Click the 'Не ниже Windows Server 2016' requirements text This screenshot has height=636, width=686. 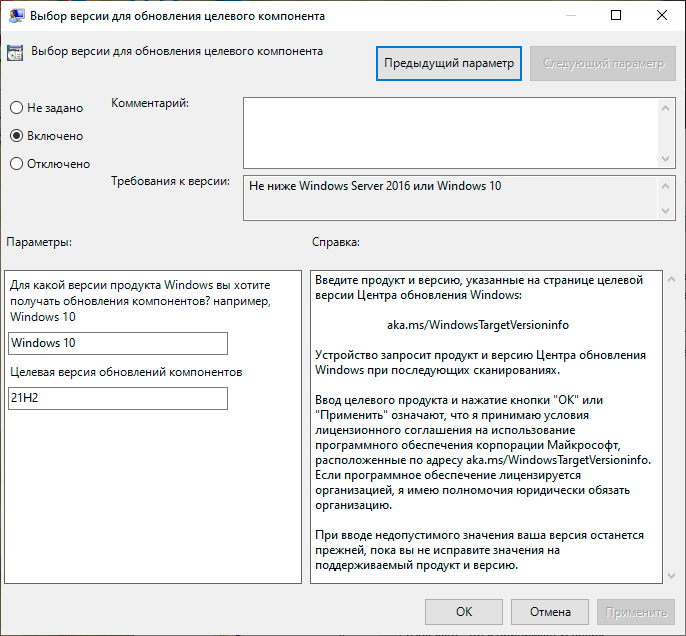pos(374,186)
